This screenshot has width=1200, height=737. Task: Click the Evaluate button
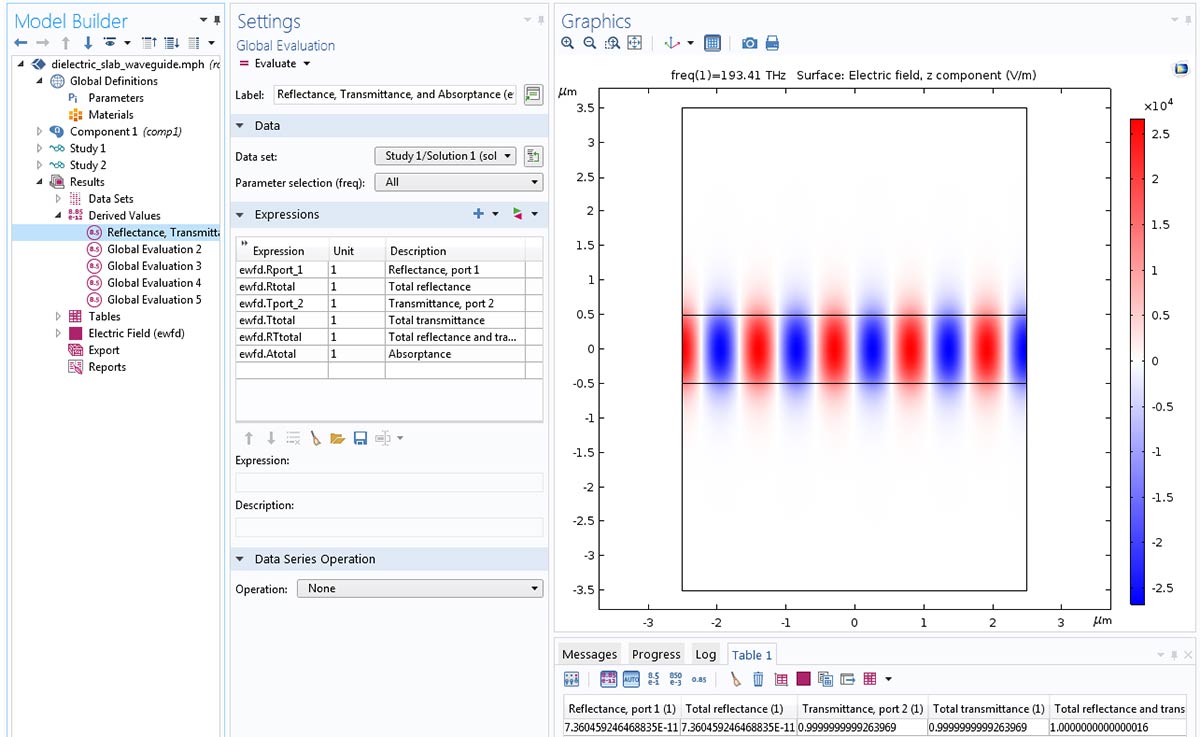(x=268, y=64)
